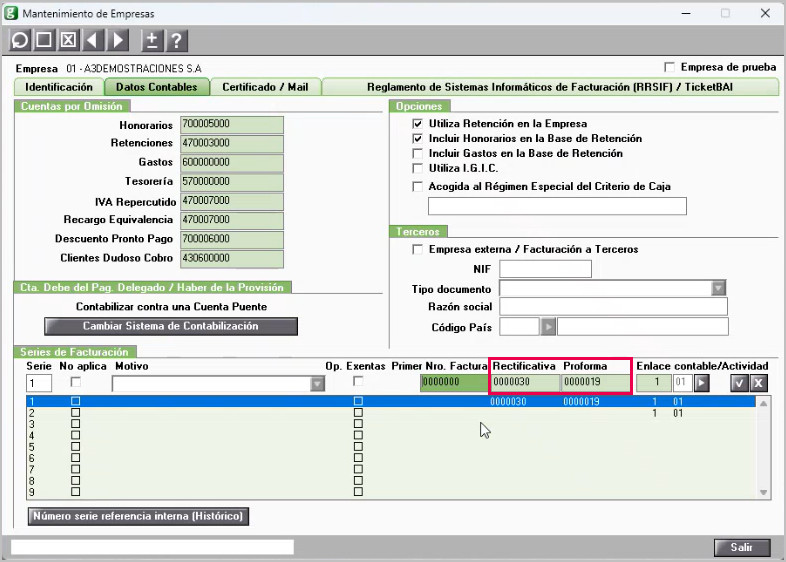Click the Salir button
This screenshot has height=562, width=786.
(x=742, y=547)
